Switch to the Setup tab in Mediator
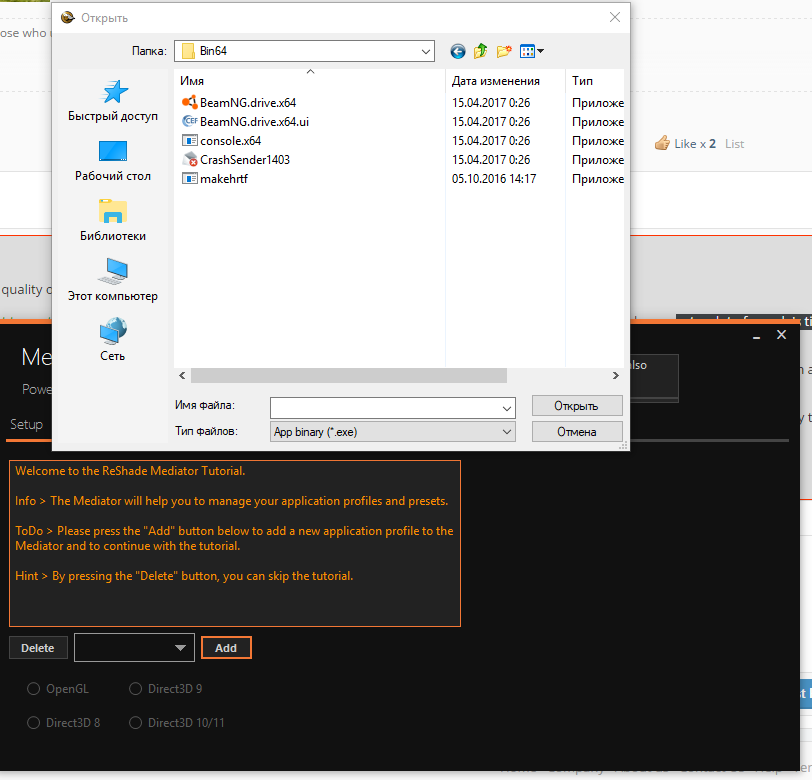 pos(26,425)
